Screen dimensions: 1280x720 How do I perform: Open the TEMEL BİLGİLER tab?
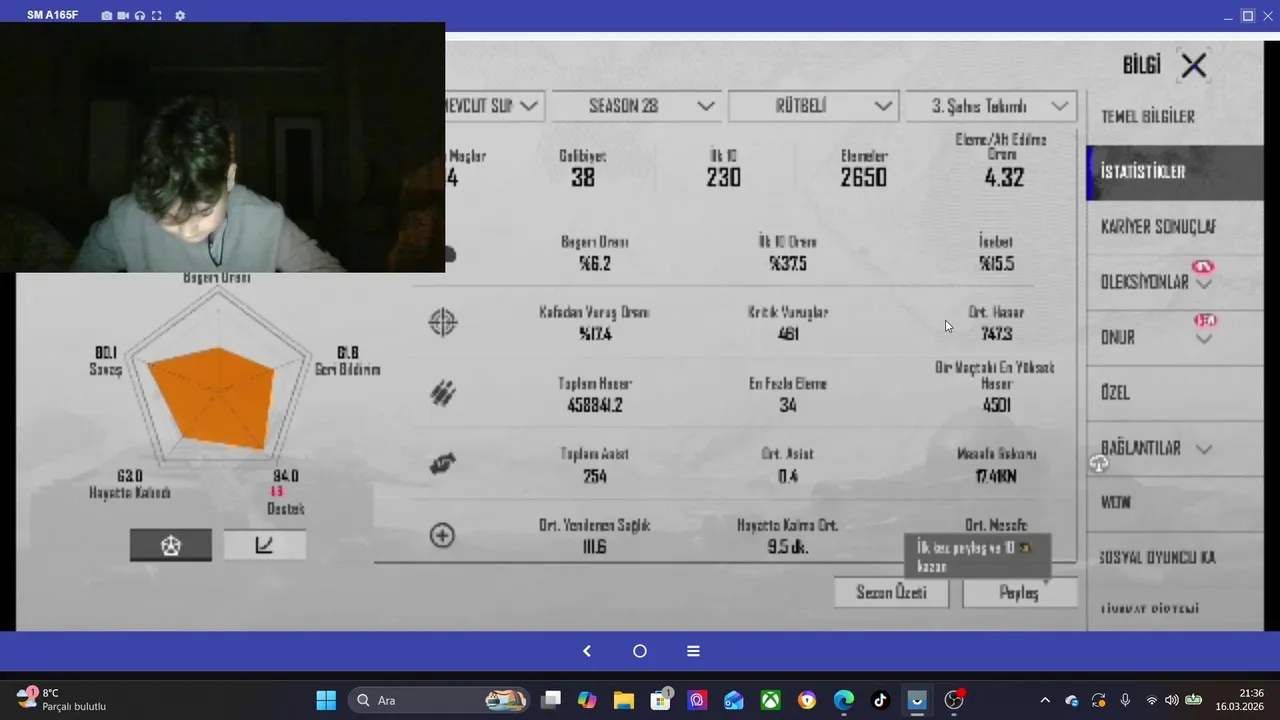1174,117
